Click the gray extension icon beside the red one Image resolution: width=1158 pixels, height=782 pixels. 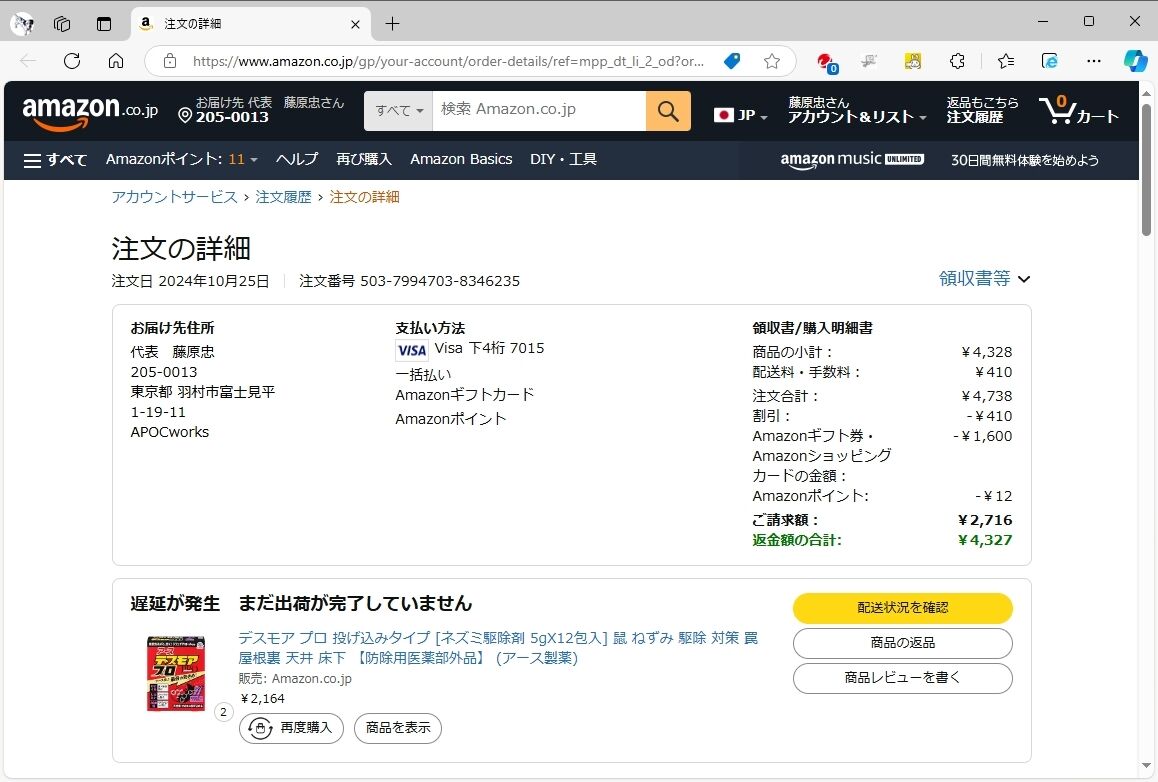(x=868, y=61)
